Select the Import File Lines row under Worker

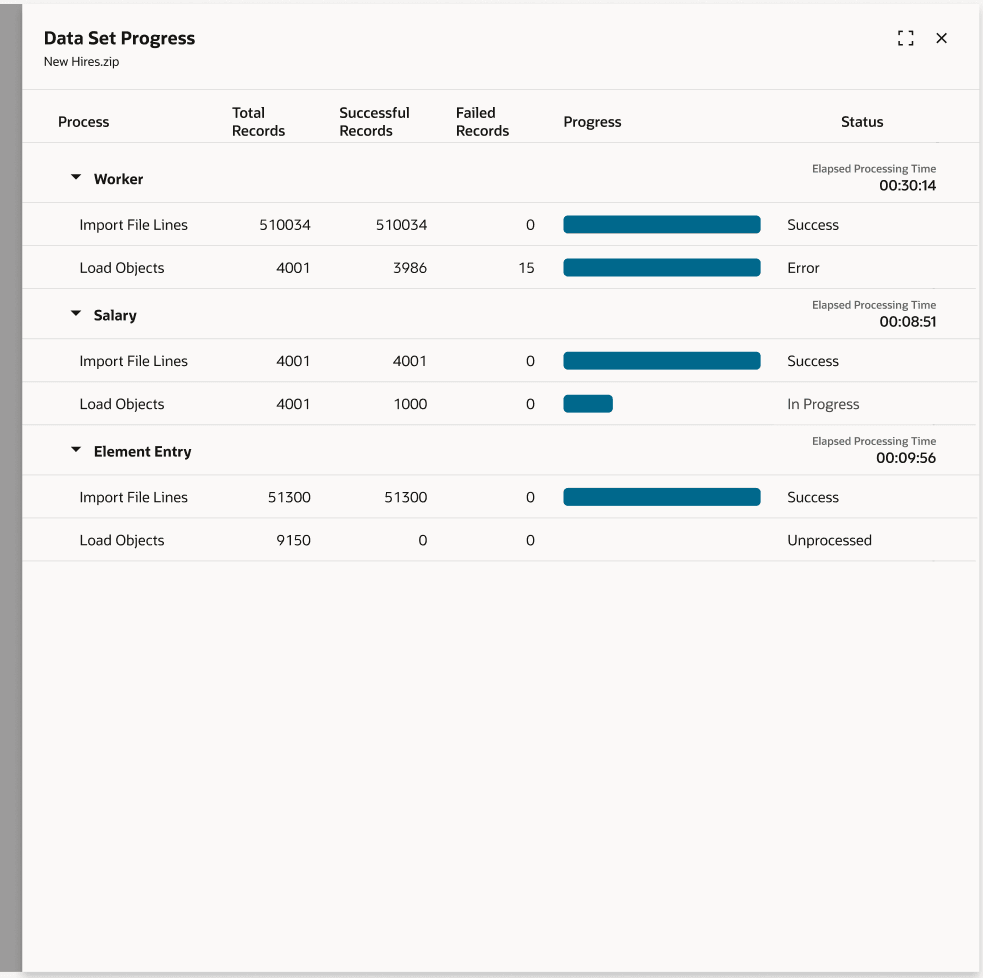click(x=134, y=224)
